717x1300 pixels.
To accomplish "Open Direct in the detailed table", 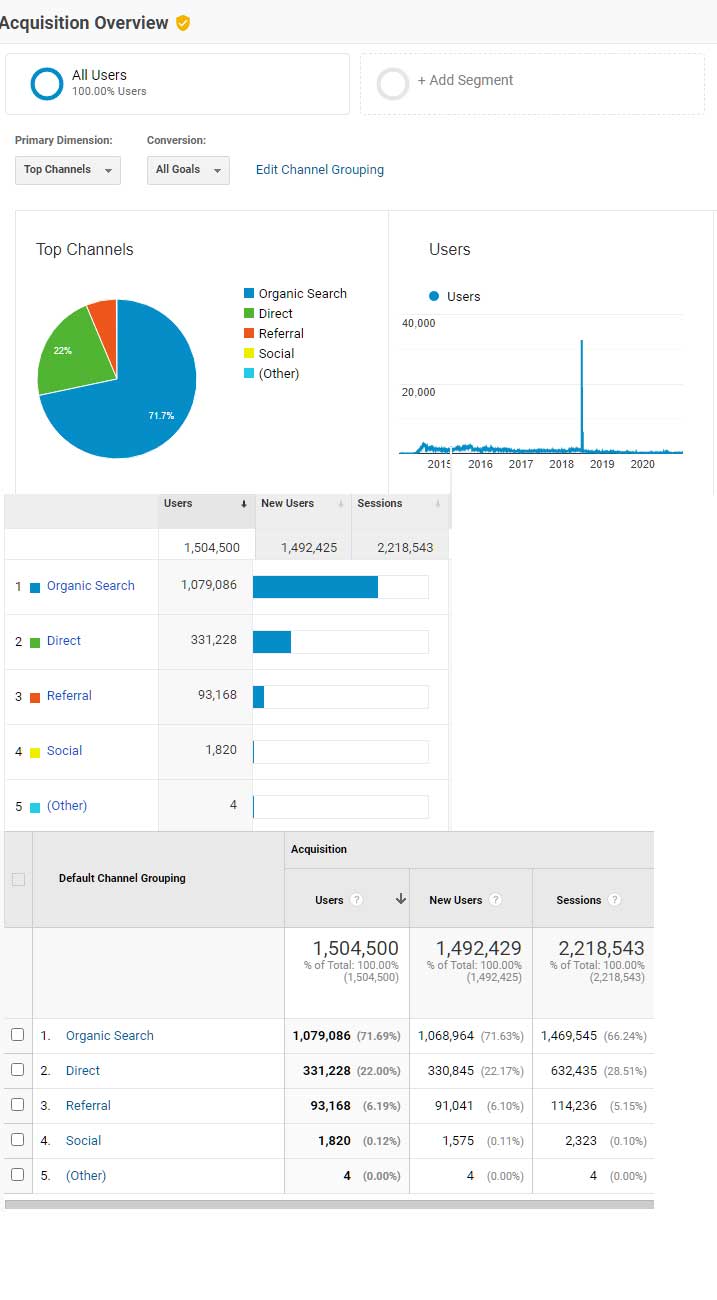I will [83, 1071].
